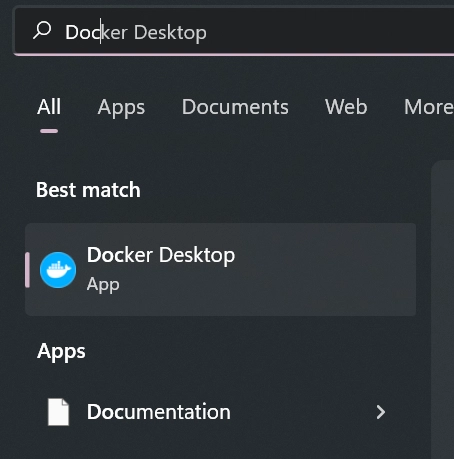Click the preview pane at right edge
The height and width of the screenshot is (459, 454).
click(442, 309)
